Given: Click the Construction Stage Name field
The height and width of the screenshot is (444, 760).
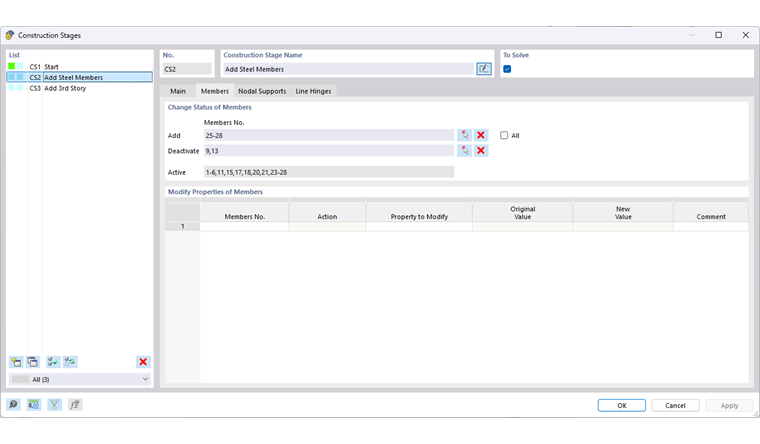Looking at the screenshot, I should pos(348,69).
